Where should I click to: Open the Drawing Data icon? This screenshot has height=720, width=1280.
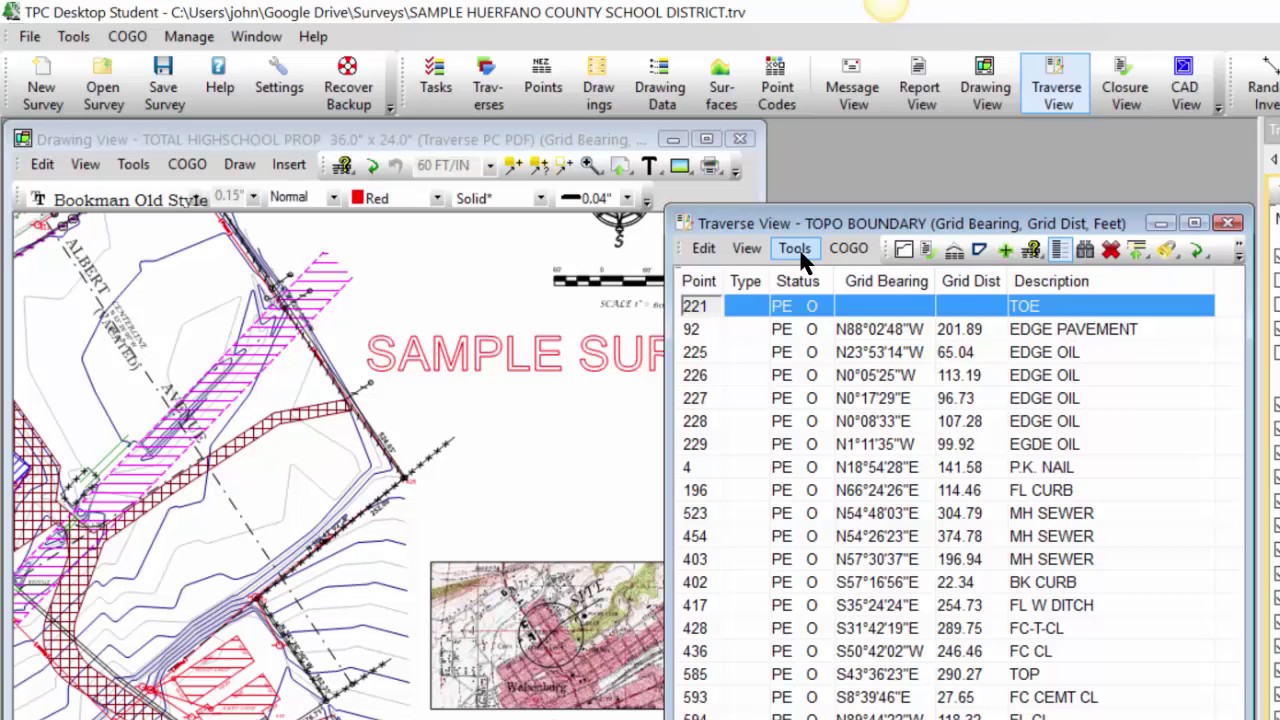(659, 85)
